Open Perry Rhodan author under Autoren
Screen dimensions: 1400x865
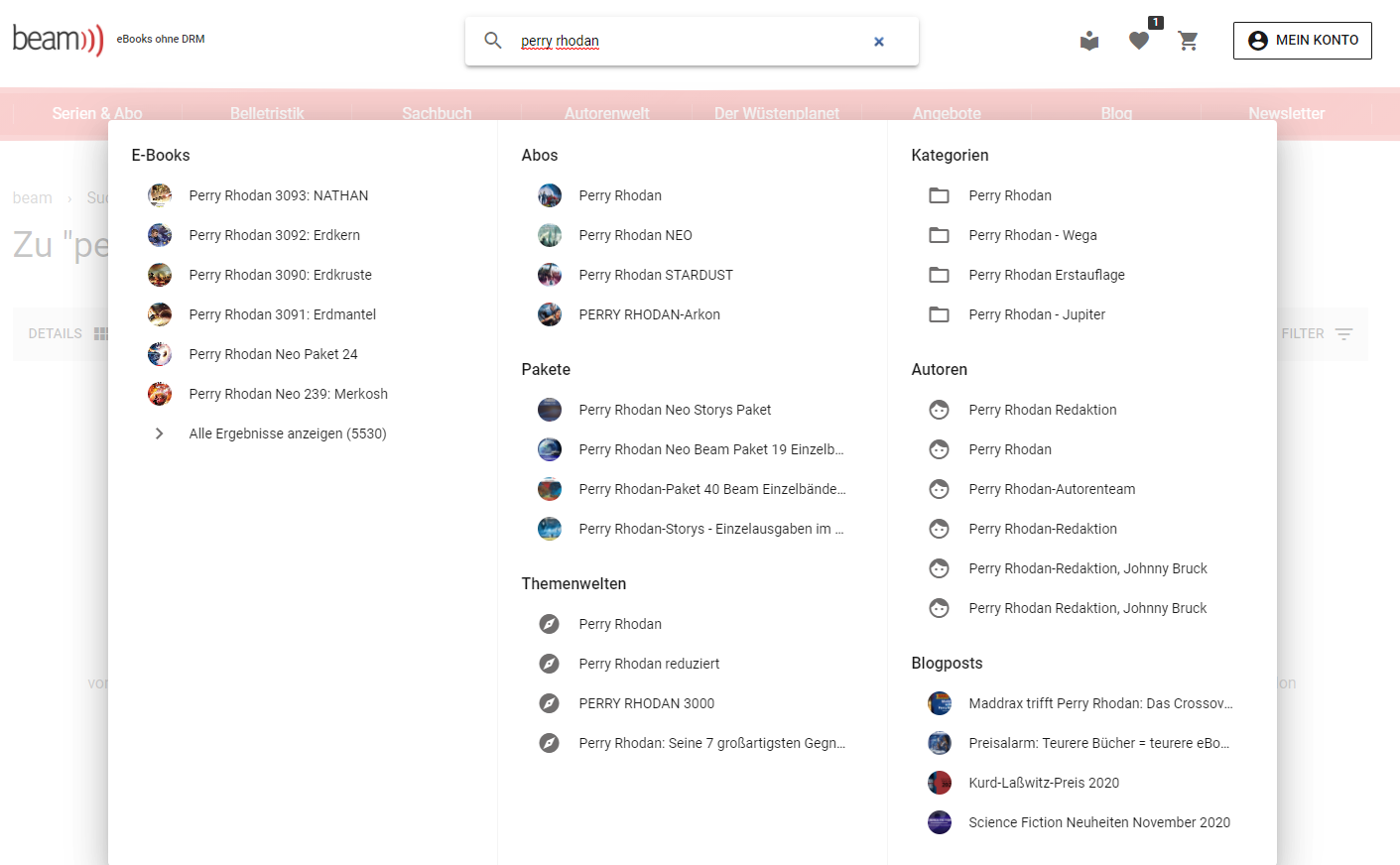tap(1009, 449)
